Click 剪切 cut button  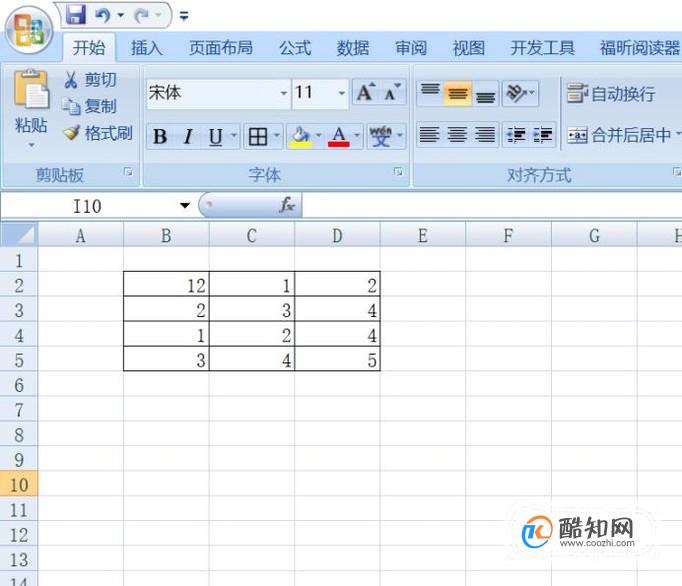[90, 80]
